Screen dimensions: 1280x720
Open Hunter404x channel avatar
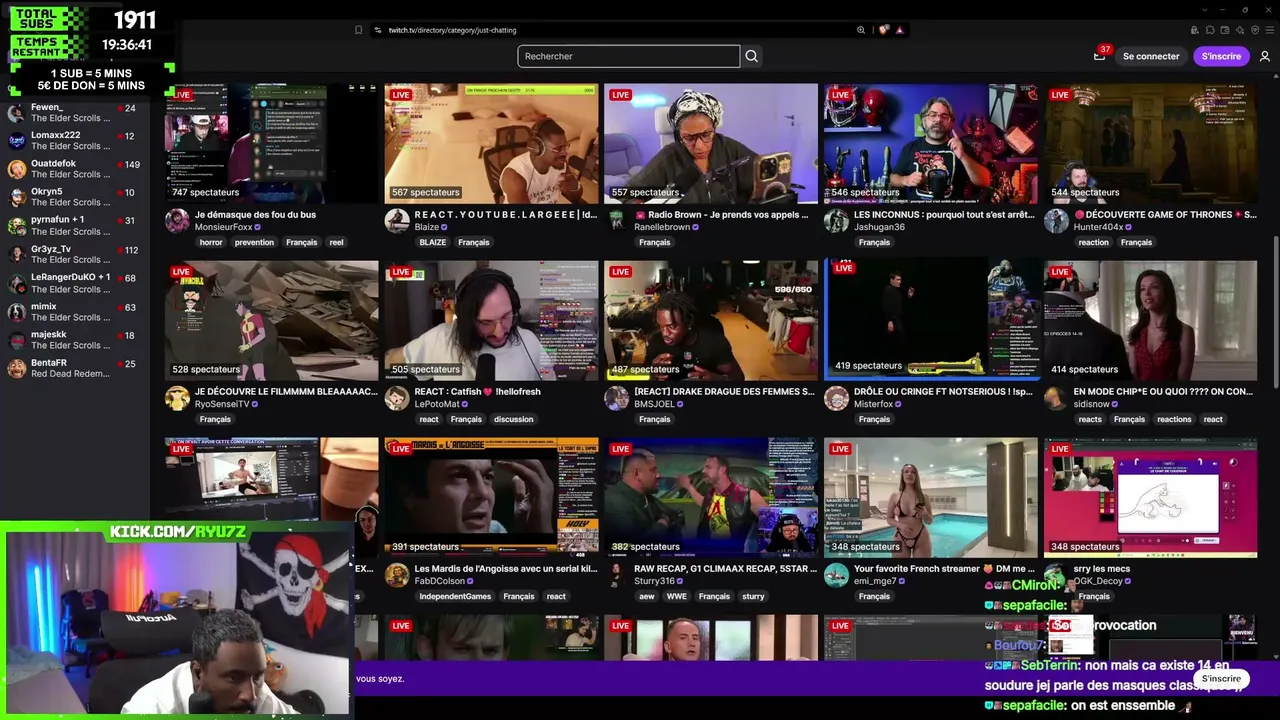(1056, 221)
